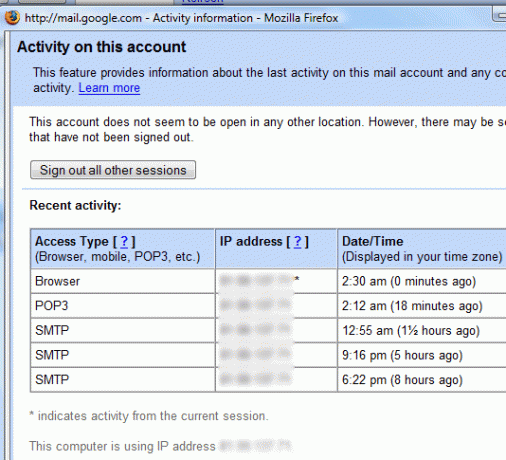This screenshot has width=506, height=460.
Task: Select the Browser access type cell
Action: [123, 281]
